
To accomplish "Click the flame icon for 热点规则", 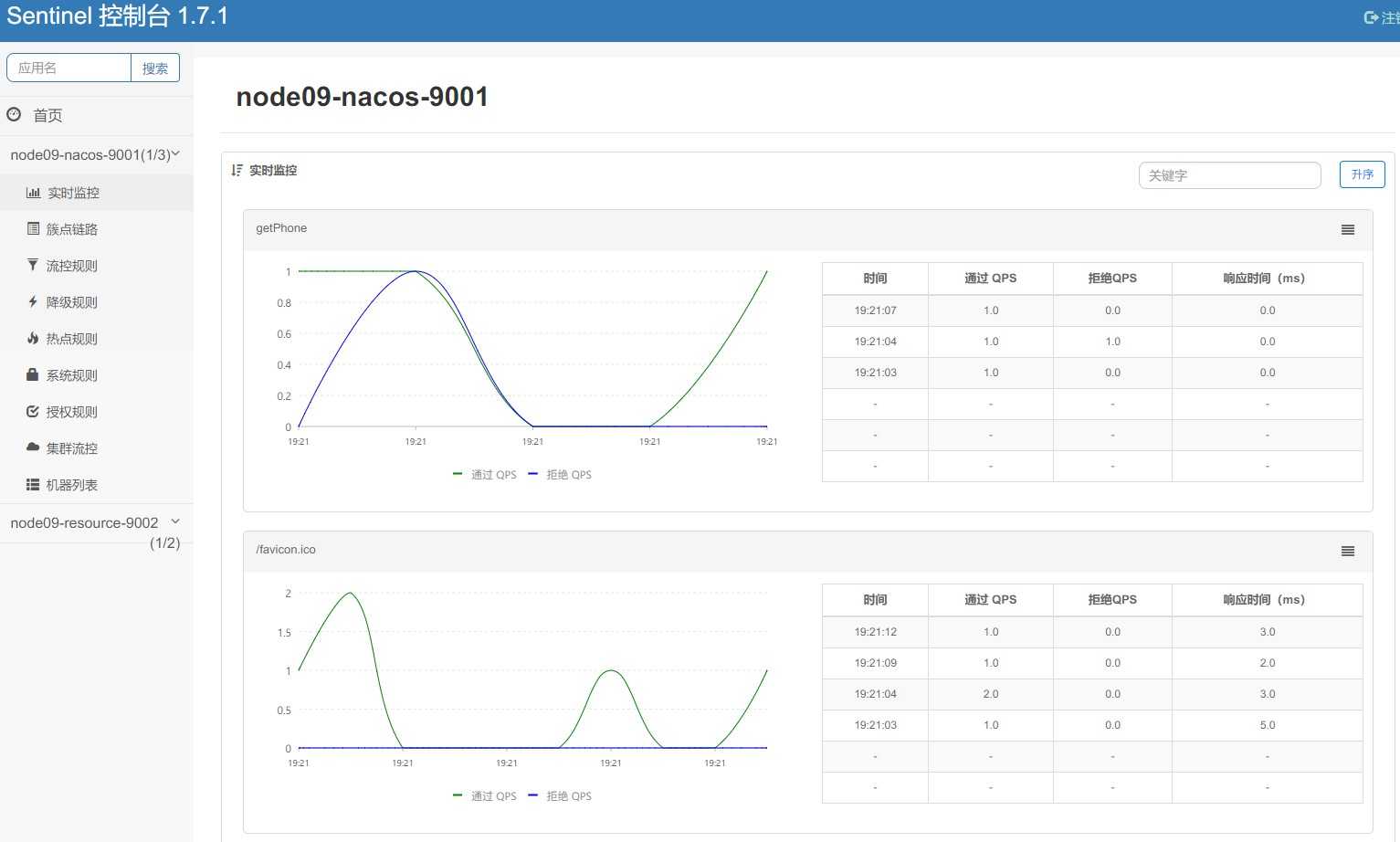I will (33, 339).
